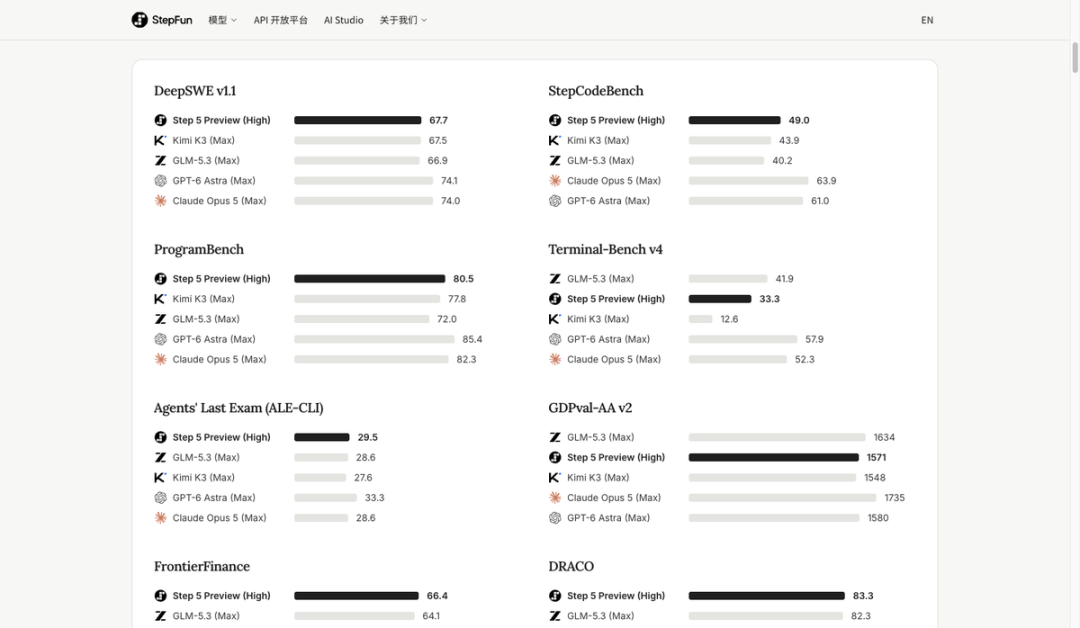This screenshot has height=628, width=1080.
Task: Click GPT-6 Astra icon in ProgramBench chart
Action: pos(160,339)
